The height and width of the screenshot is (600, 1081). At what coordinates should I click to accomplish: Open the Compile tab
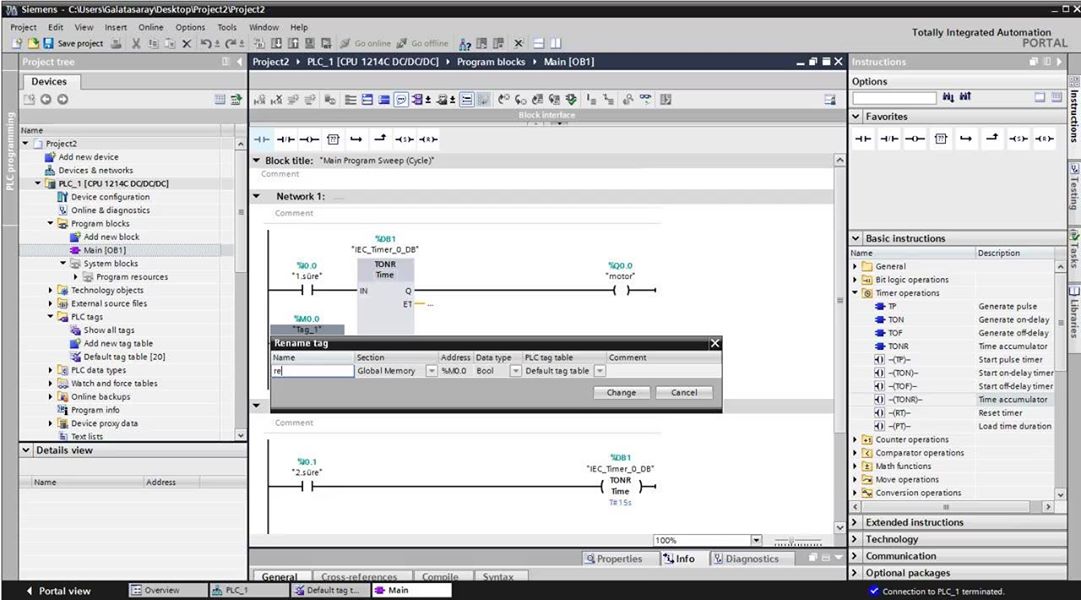(440, 577)
